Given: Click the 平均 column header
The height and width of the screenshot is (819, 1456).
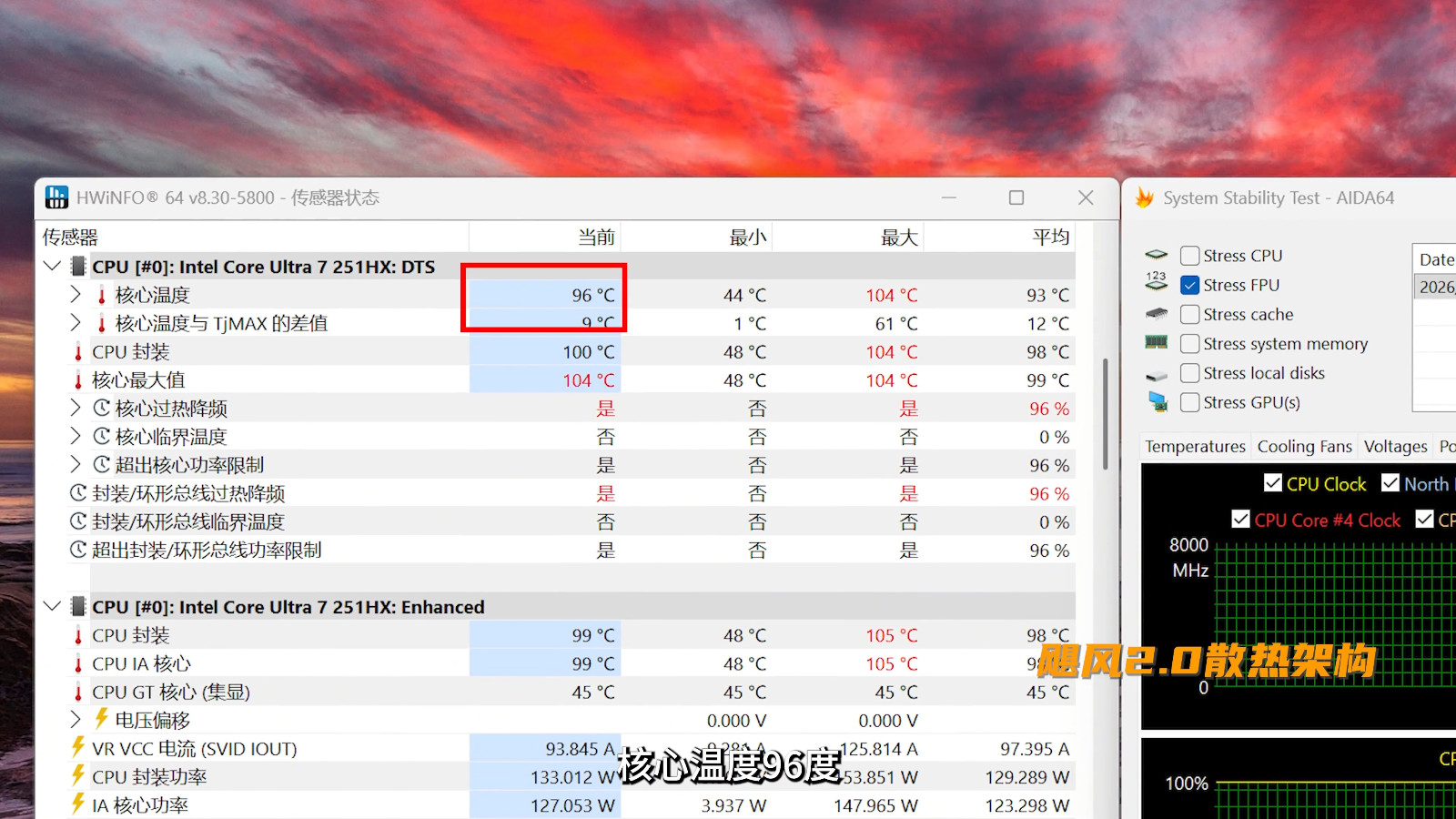Looking at the screenshot, I should (x=999, y=238).
